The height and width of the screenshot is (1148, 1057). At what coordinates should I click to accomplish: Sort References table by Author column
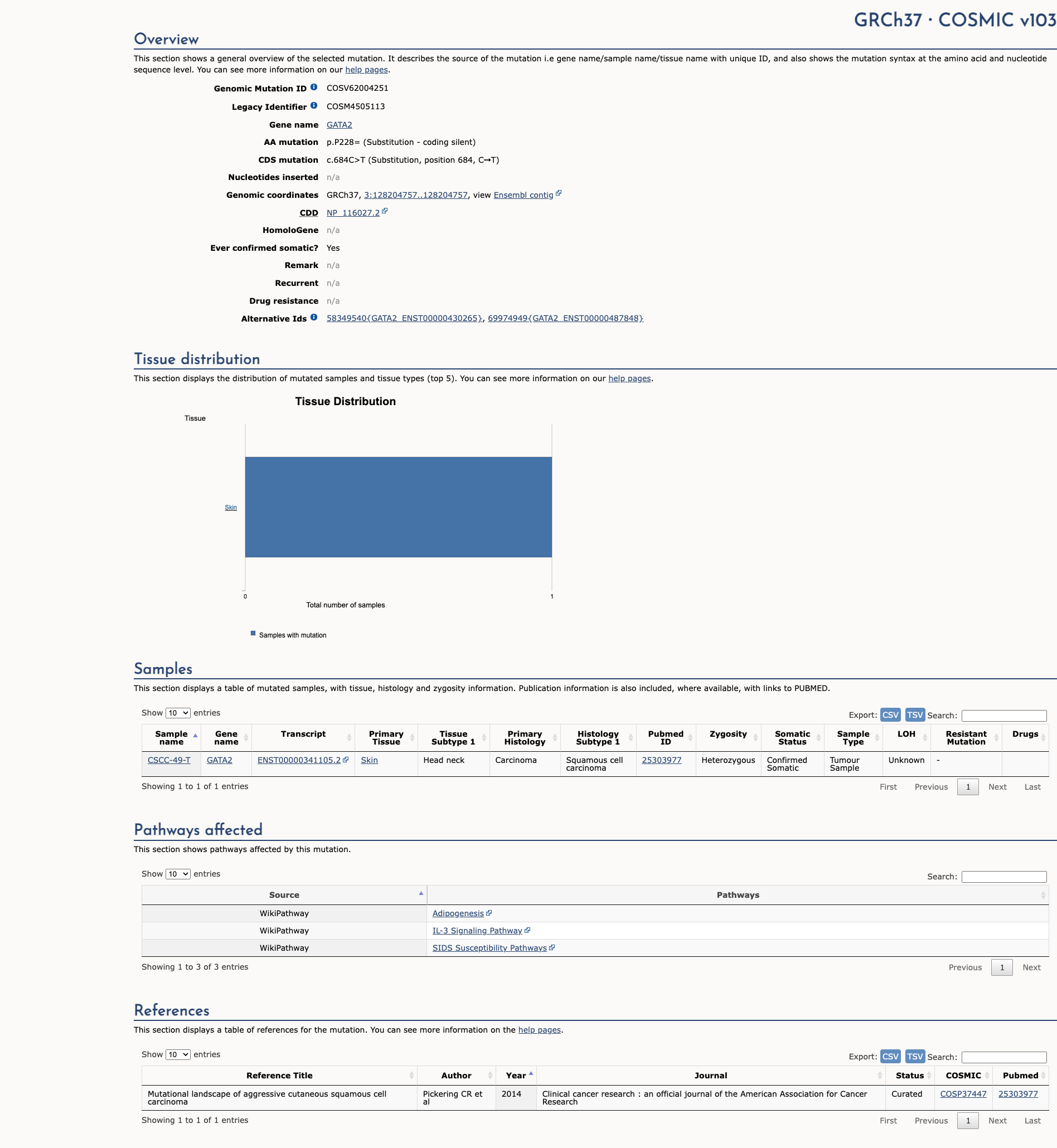click(457, 1076)
